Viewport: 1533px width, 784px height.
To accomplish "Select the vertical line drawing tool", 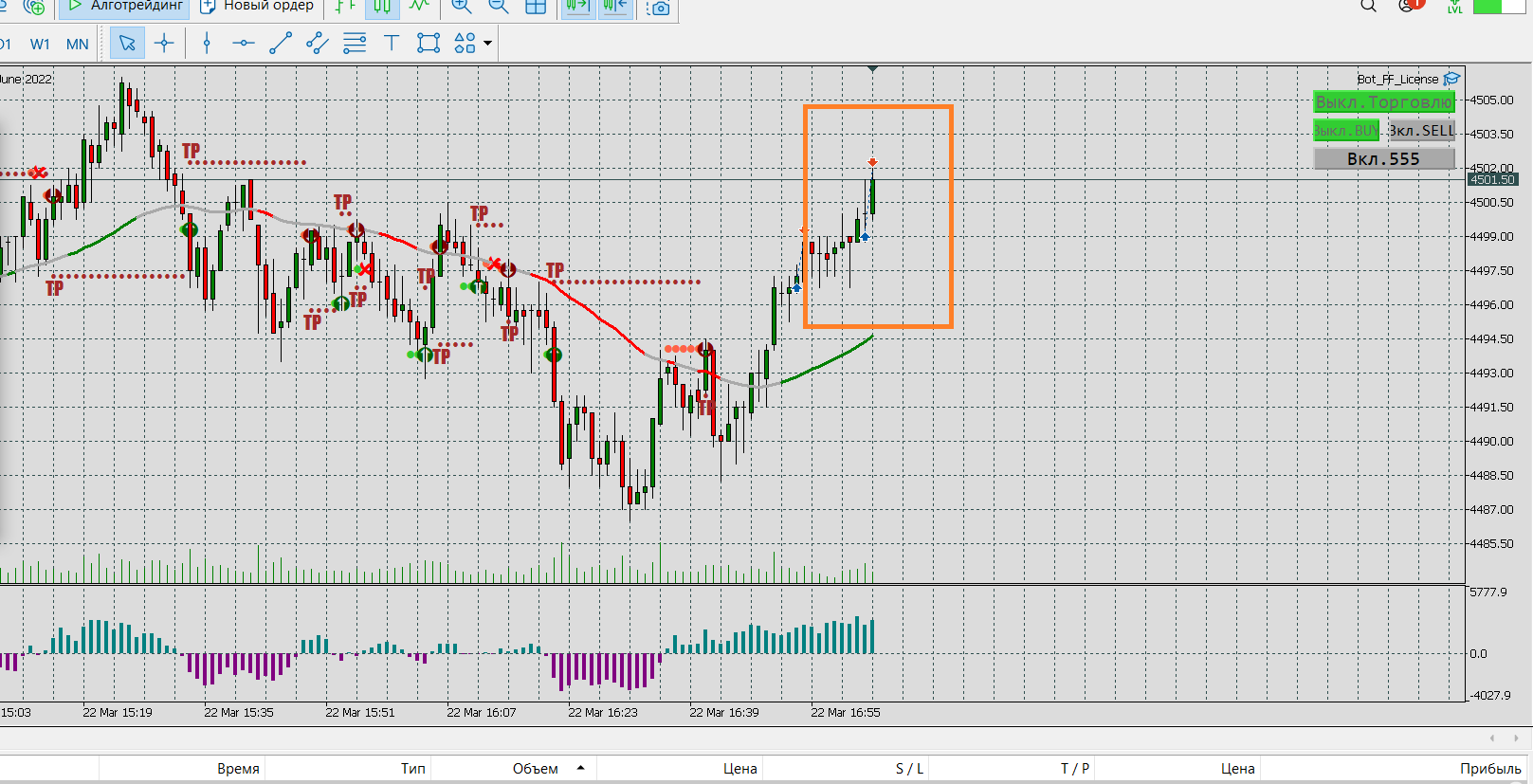I will (207, 43).
